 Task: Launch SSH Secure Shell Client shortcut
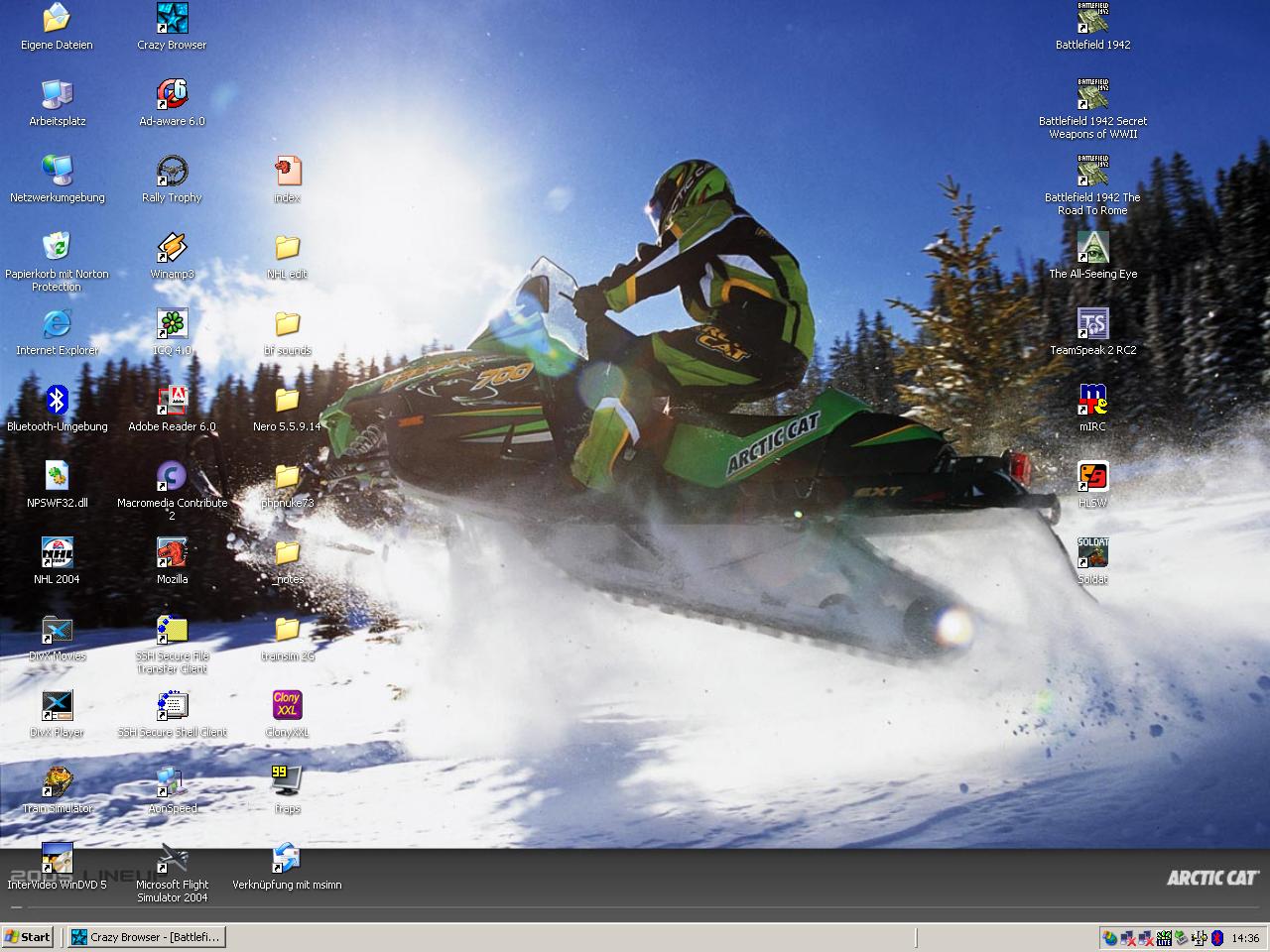(173, 705)
